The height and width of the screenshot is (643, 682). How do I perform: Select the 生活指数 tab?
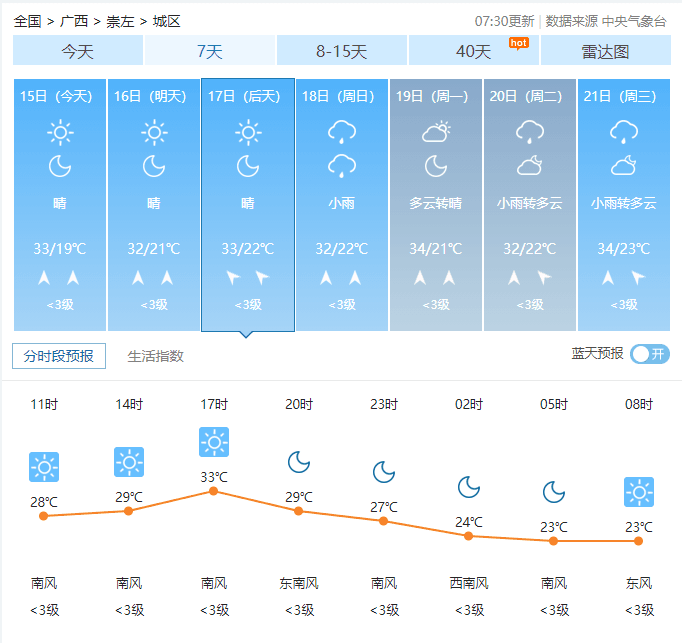coord(155,356)
